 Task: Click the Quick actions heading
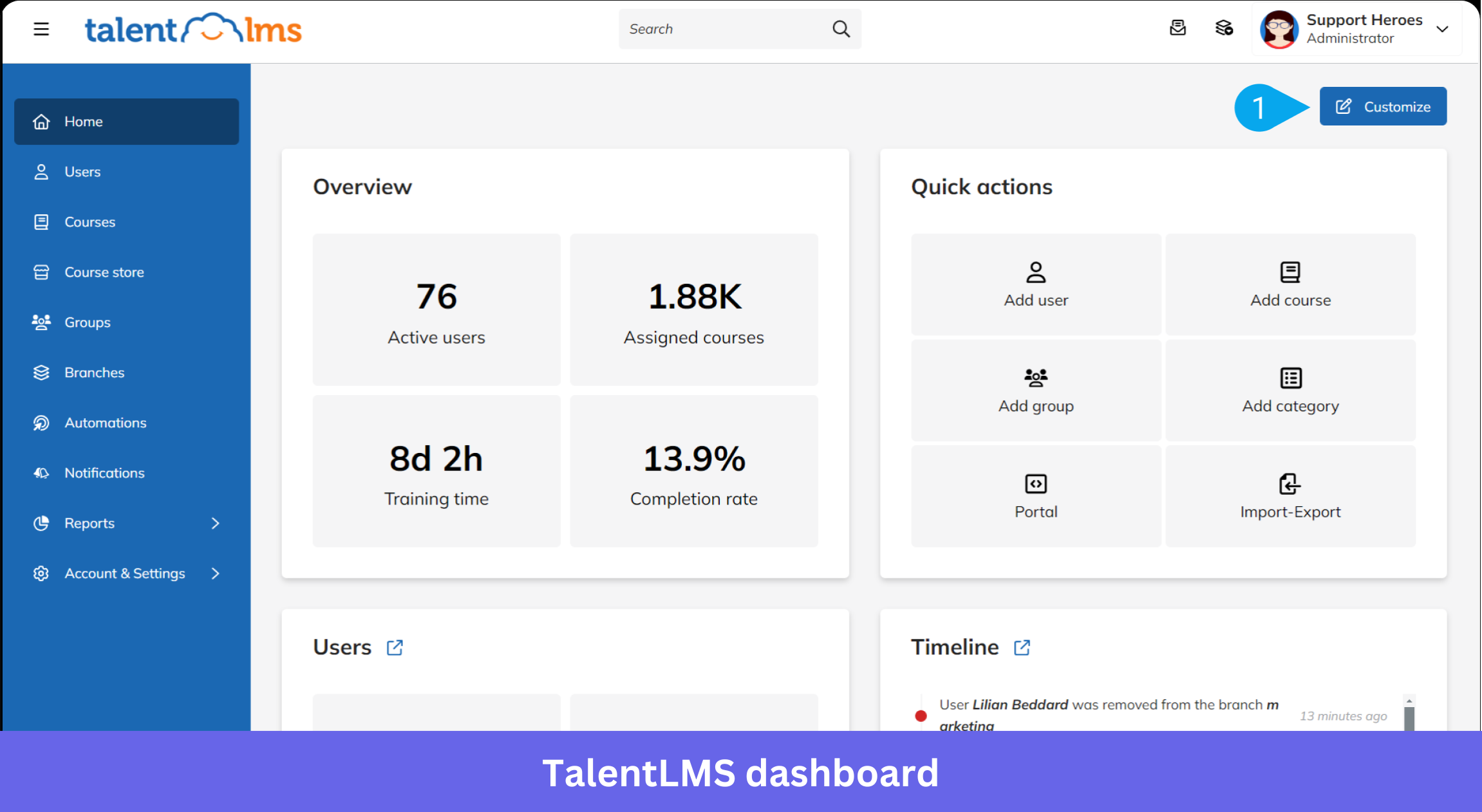click(x=982, y=187)
